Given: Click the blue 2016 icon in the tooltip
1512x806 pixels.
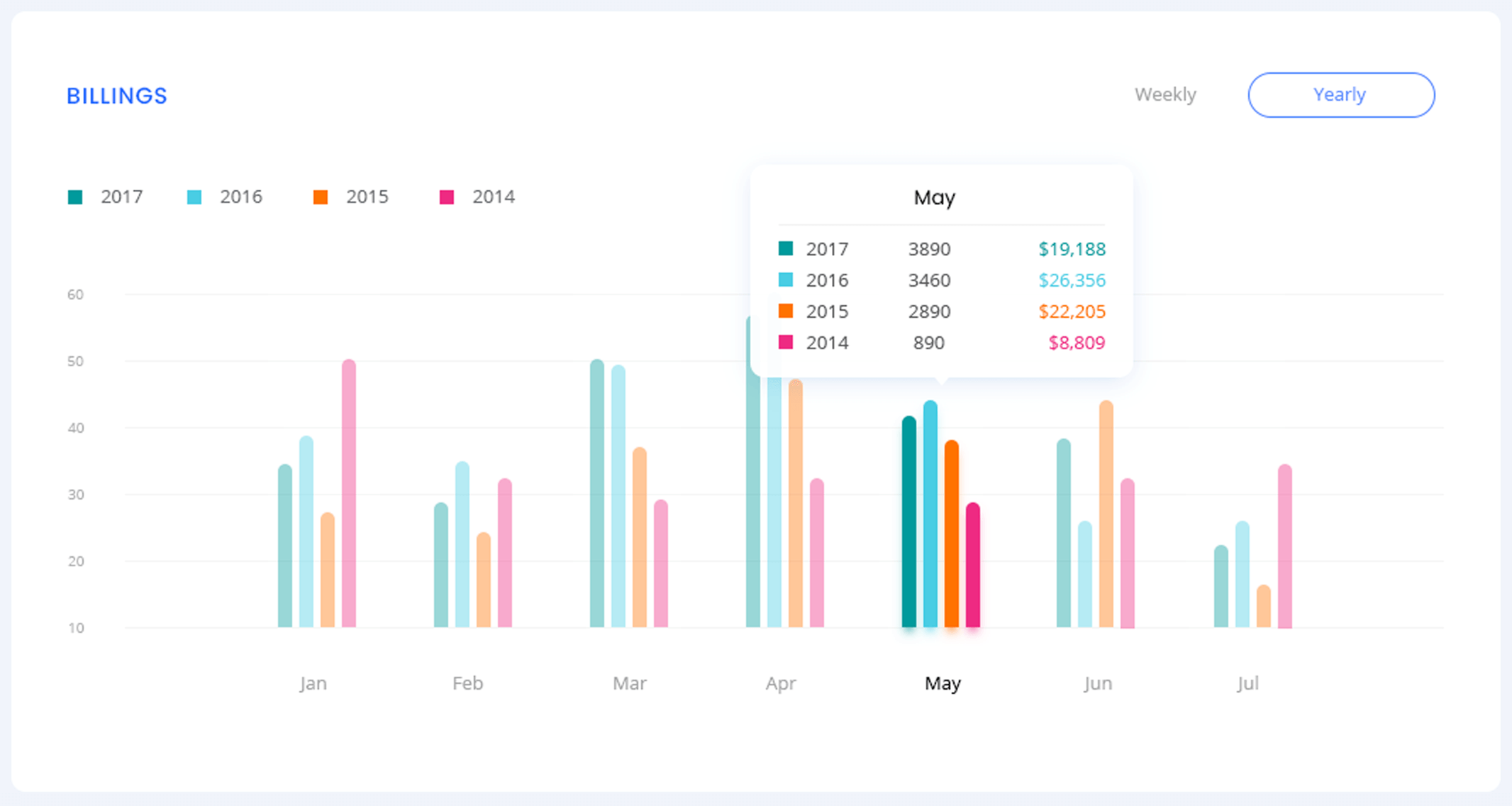Looking at the screenshot, I should (784, 280).
